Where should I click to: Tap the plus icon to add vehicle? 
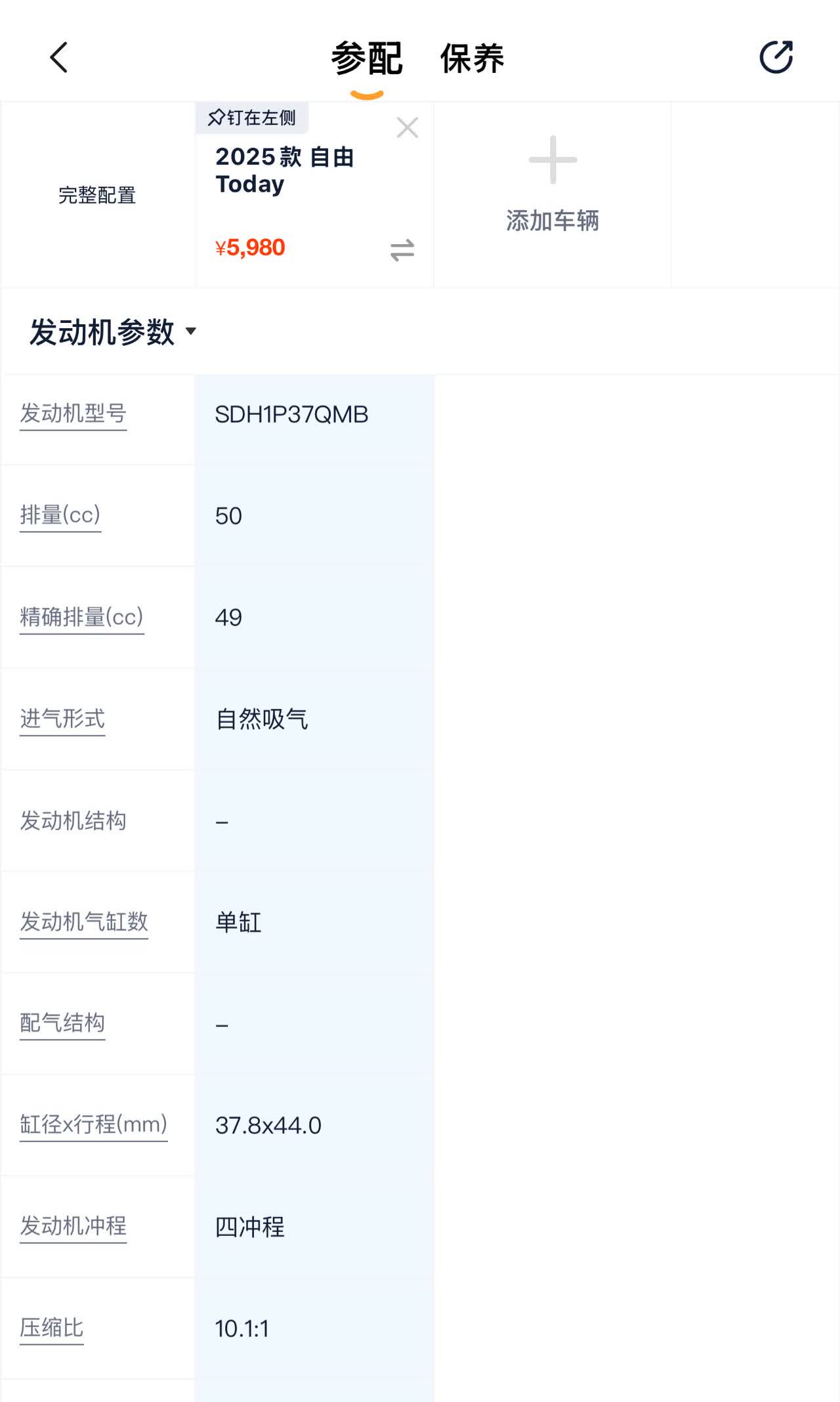click(x=553, y=159)
